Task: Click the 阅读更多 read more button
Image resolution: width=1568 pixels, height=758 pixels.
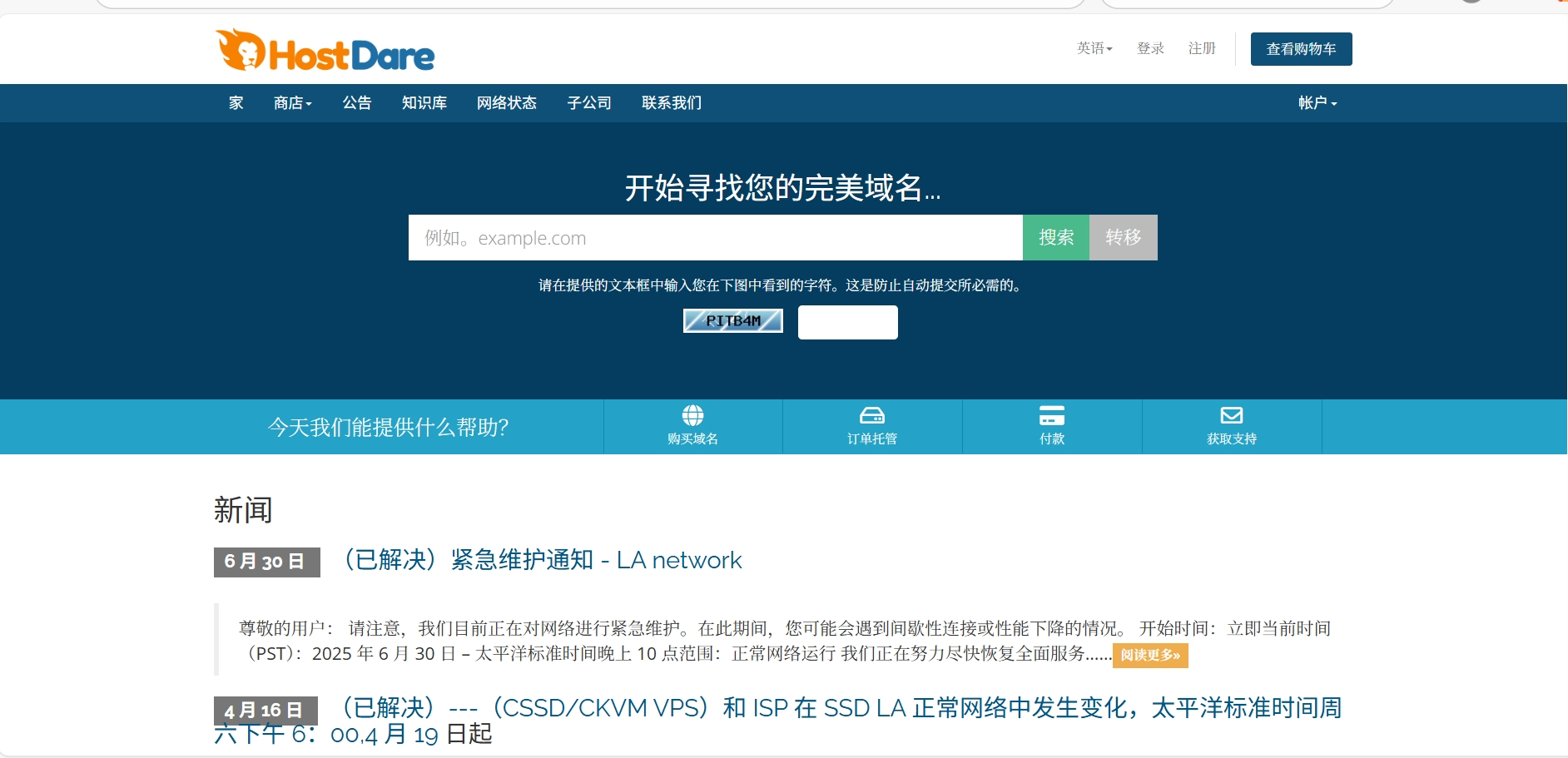Action: [x=1149, y=656]
